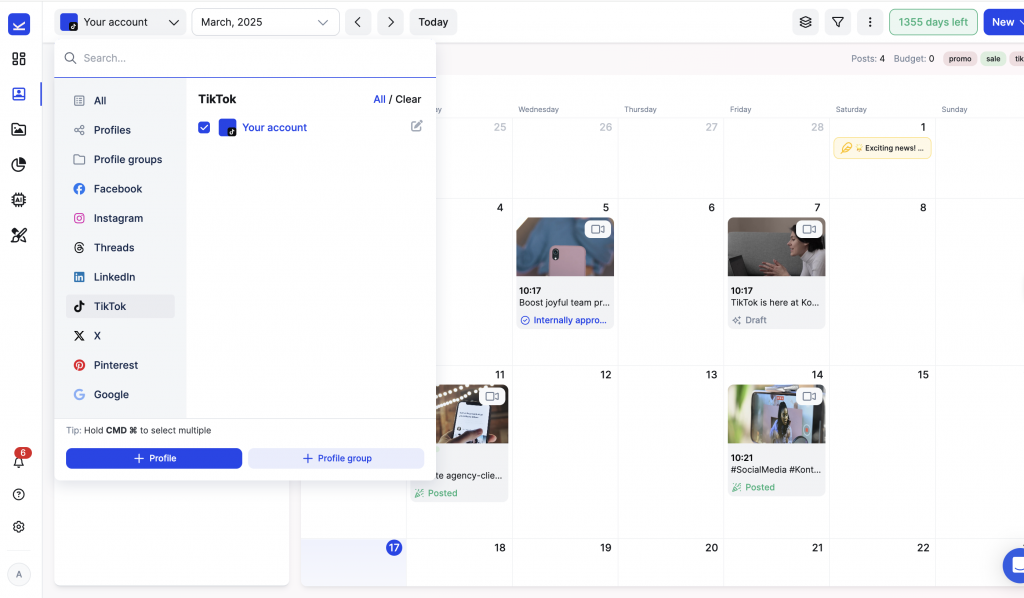Click the promo color tag
Viewport: 1024px width, 598px height.
(x=959, y=59)
